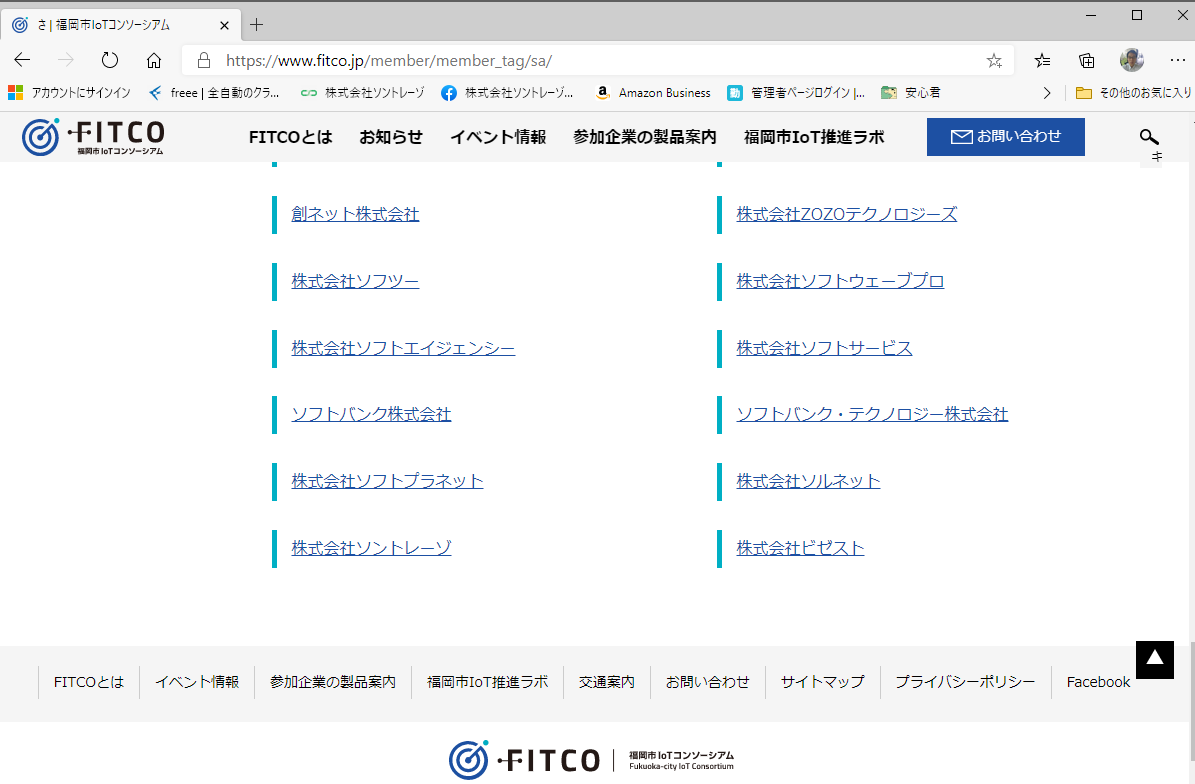
Task: Open アカウントにサインイン bookmark
Action: tap(69, 92)
